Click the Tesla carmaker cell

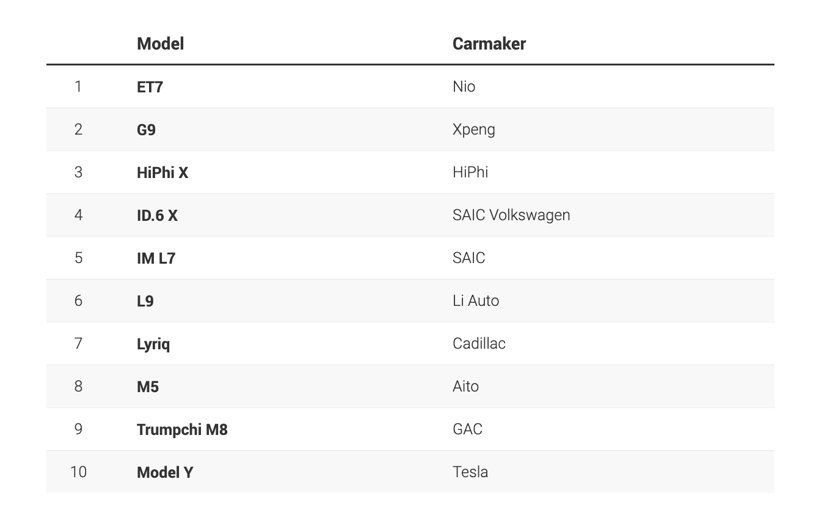(470, 472)
